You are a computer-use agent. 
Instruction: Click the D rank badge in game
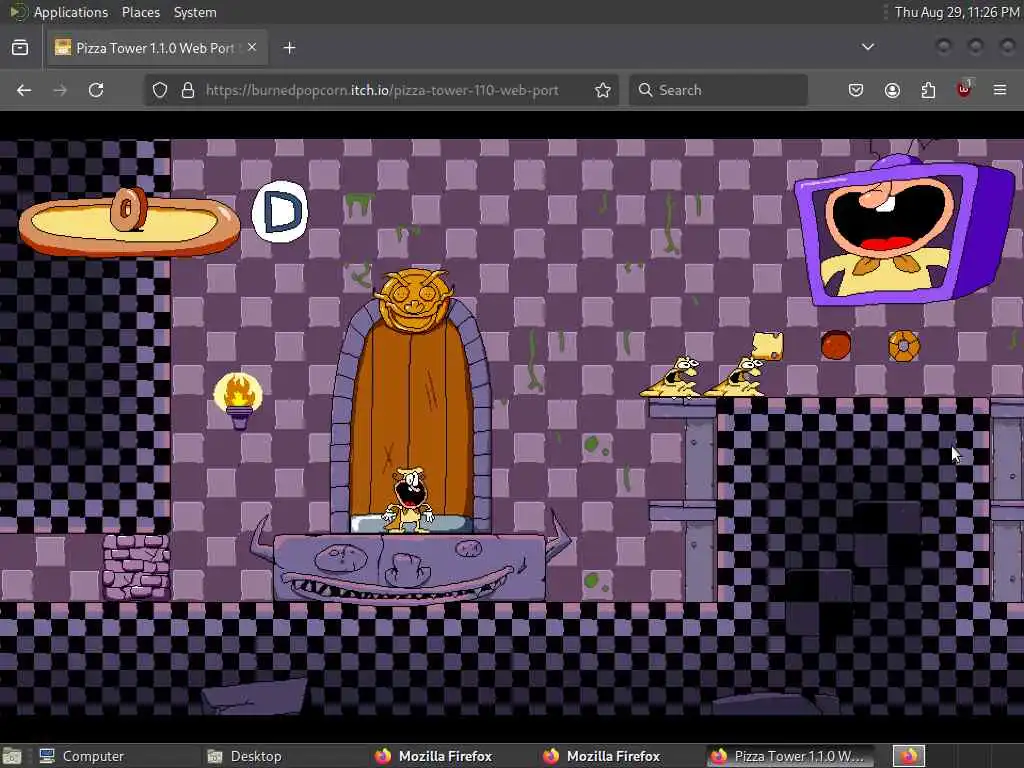(280, 212)
